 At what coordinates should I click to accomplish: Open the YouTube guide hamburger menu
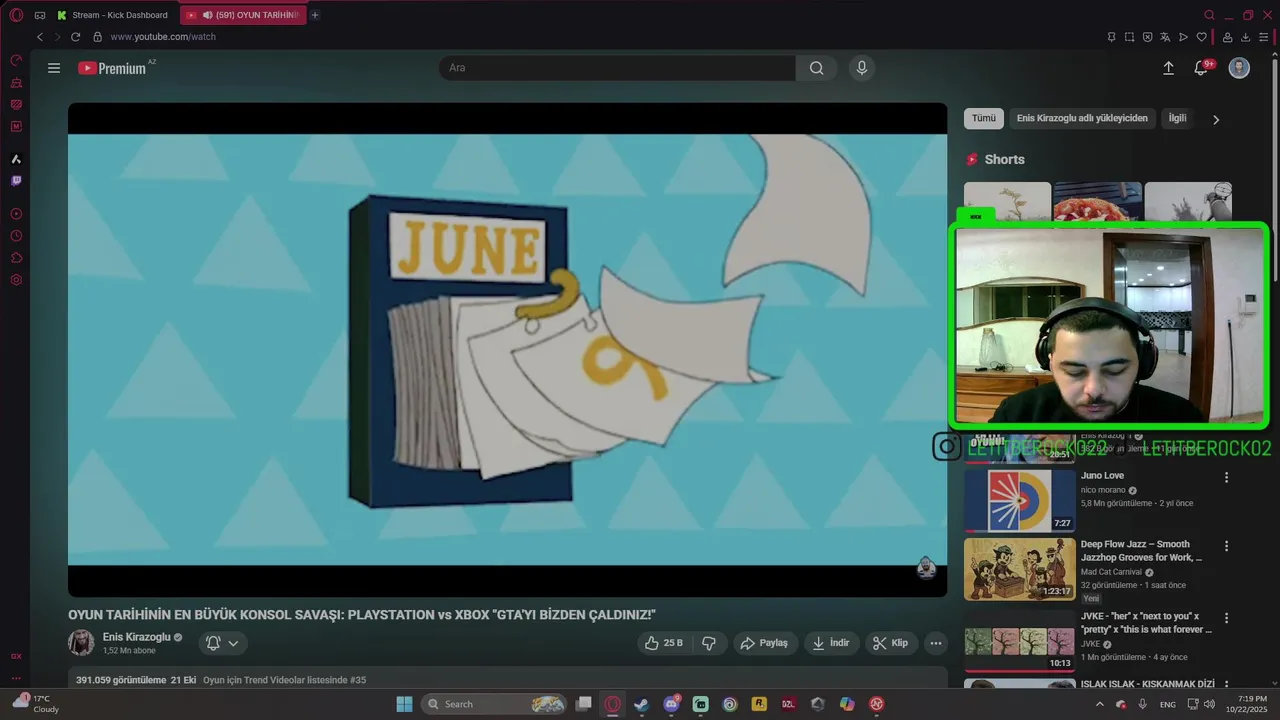pyautogui.click(x=54, y=68)
